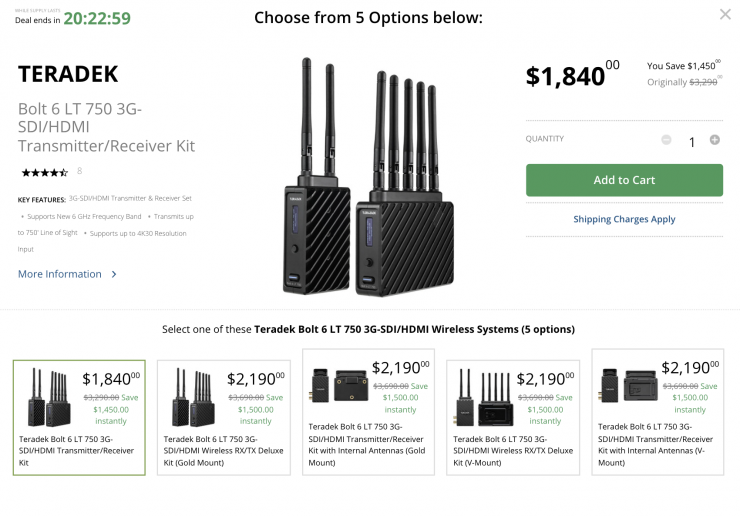Open the review count number
Screen dimensions: 740x516
(79, 172)
